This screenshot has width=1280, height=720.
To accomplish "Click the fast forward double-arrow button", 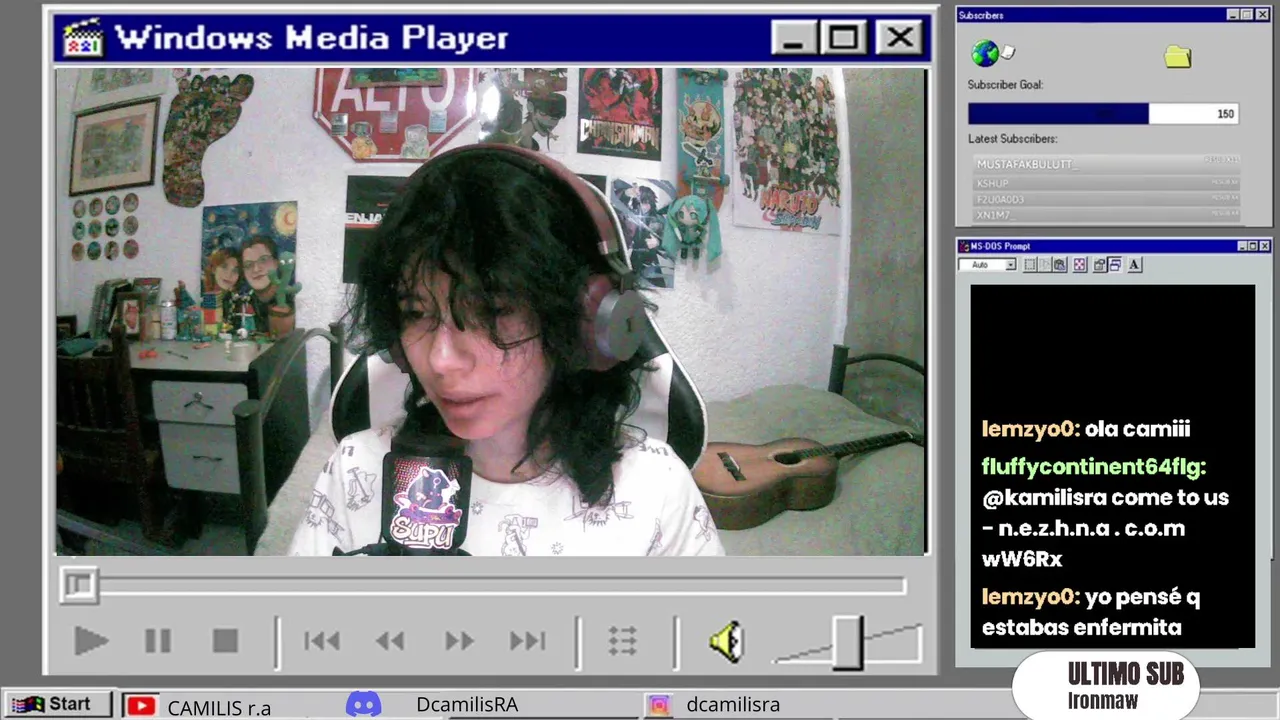I will [459, 641].
